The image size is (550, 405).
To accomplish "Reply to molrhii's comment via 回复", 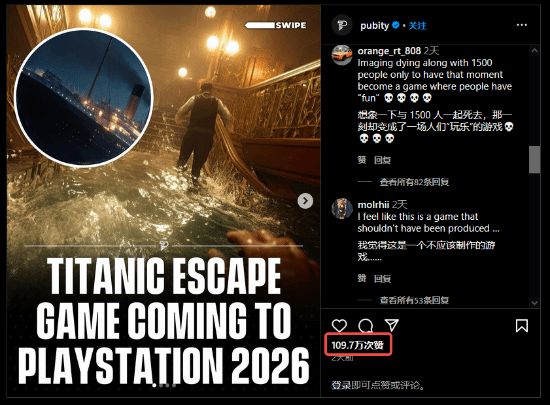I will 382,279.
